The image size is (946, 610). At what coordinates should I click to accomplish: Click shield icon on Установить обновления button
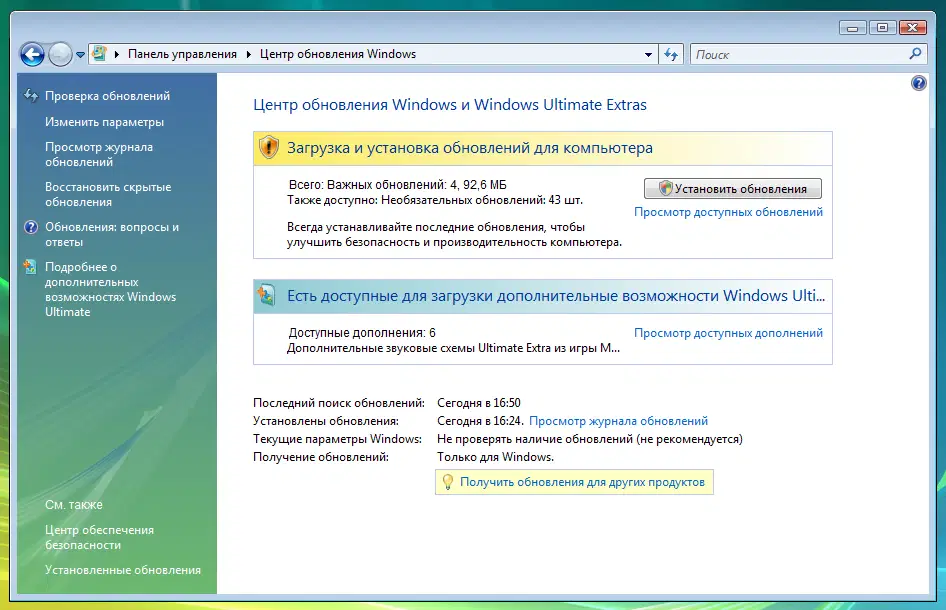coord(665,188)
